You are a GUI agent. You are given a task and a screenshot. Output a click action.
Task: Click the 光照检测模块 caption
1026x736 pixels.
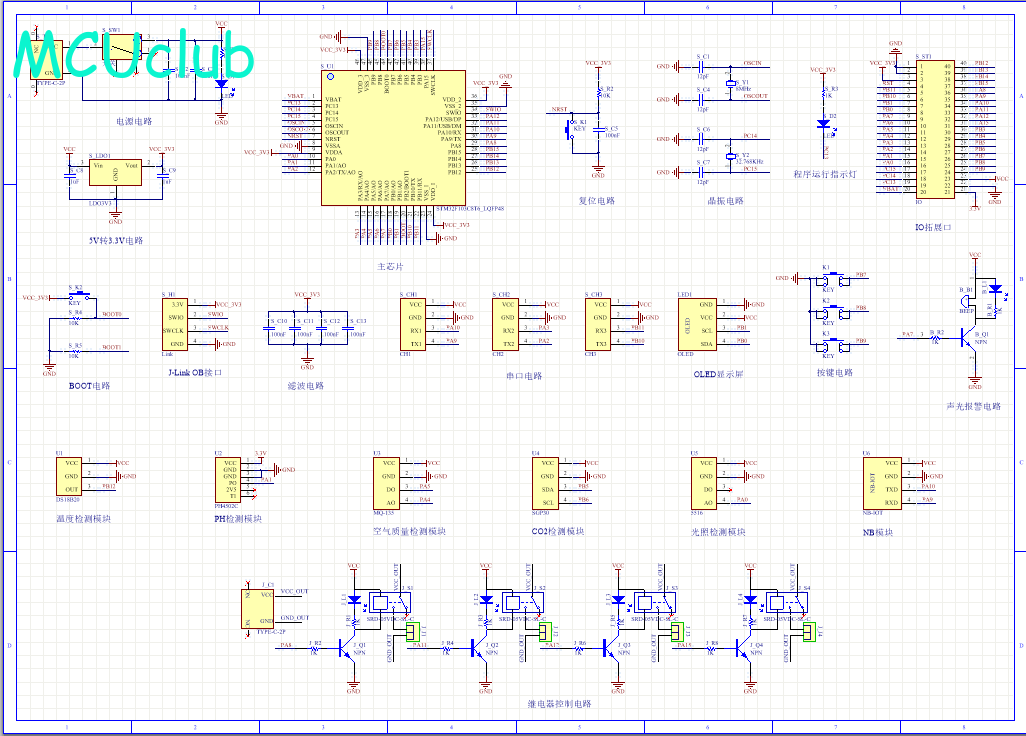[x=718, y=531]
